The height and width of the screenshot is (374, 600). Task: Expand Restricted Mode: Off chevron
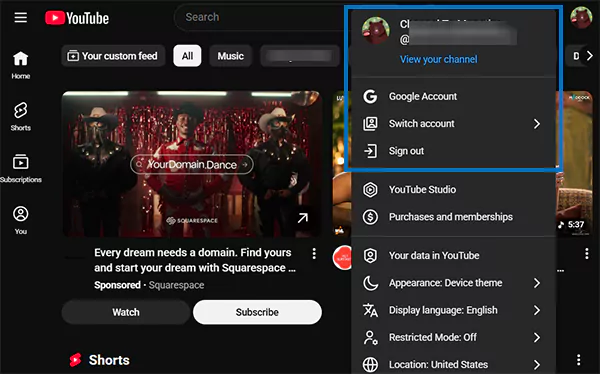537,338
